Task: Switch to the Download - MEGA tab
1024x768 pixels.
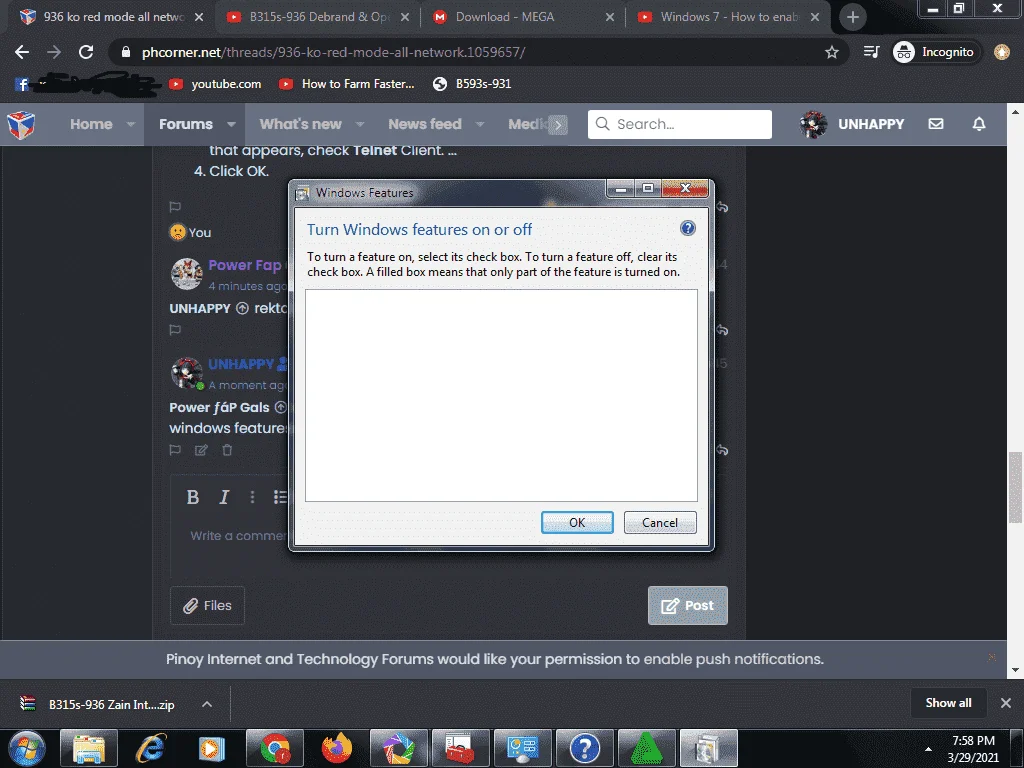Action: pyautogui.click(x=522, y=17)
